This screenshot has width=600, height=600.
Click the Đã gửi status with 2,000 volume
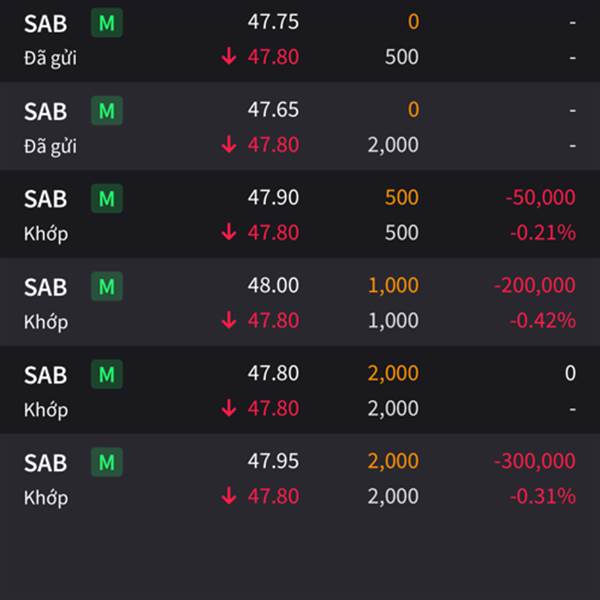[50, 146]
